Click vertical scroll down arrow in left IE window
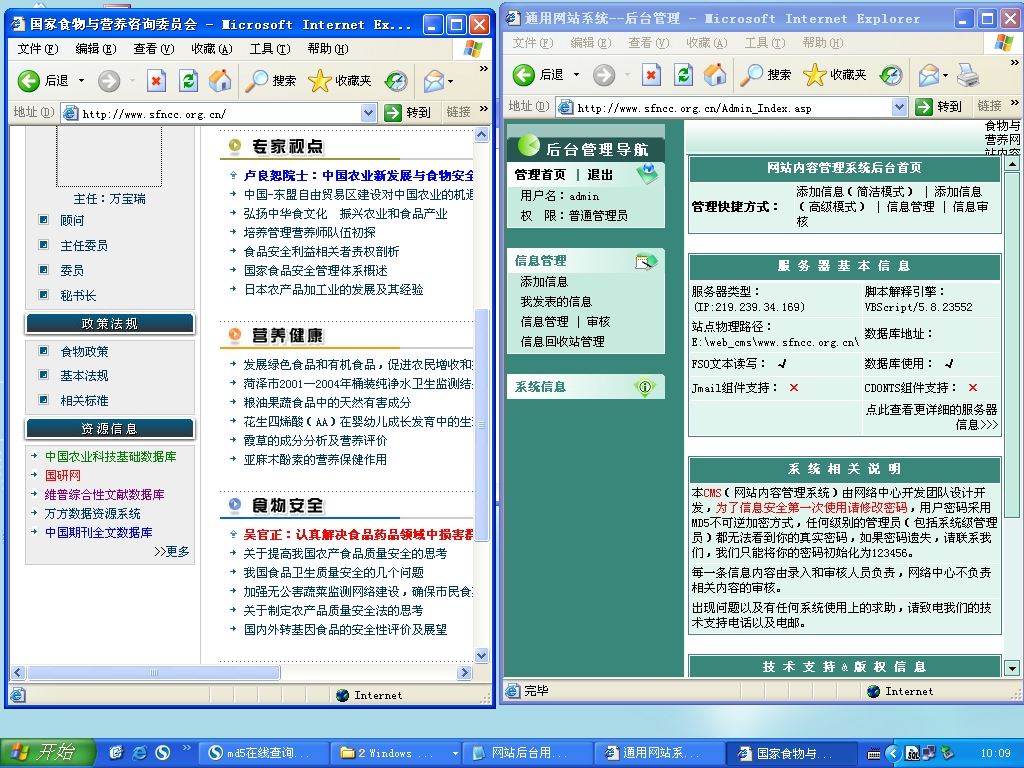The image size is (1024, 768). click(x=481, y=655)
